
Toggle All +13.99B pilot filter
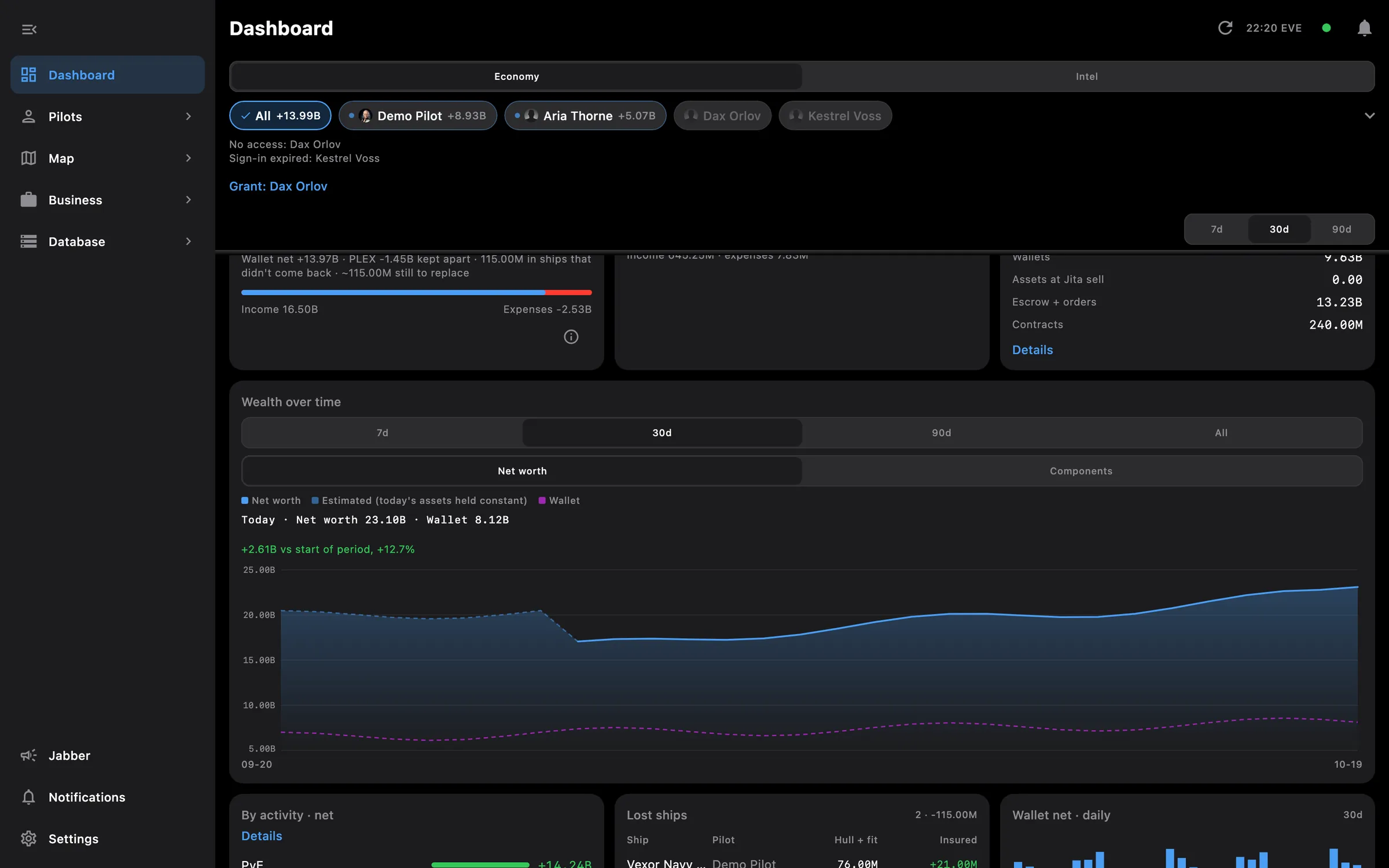[280, 116]
